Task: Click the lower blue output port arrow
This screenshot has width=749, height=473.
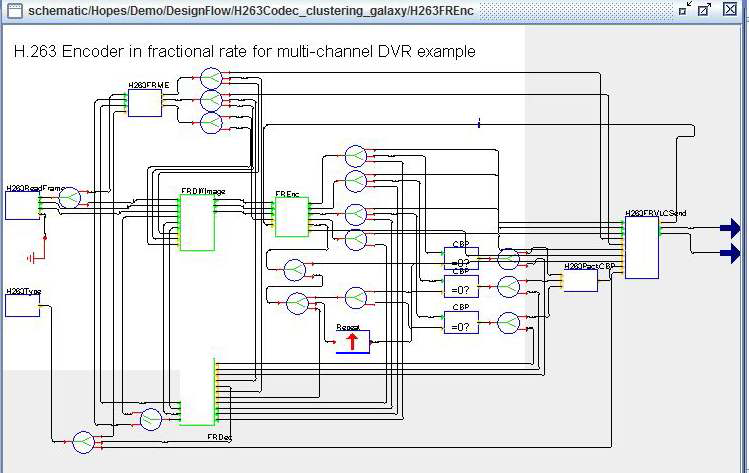Action: [x=730, y=254]
